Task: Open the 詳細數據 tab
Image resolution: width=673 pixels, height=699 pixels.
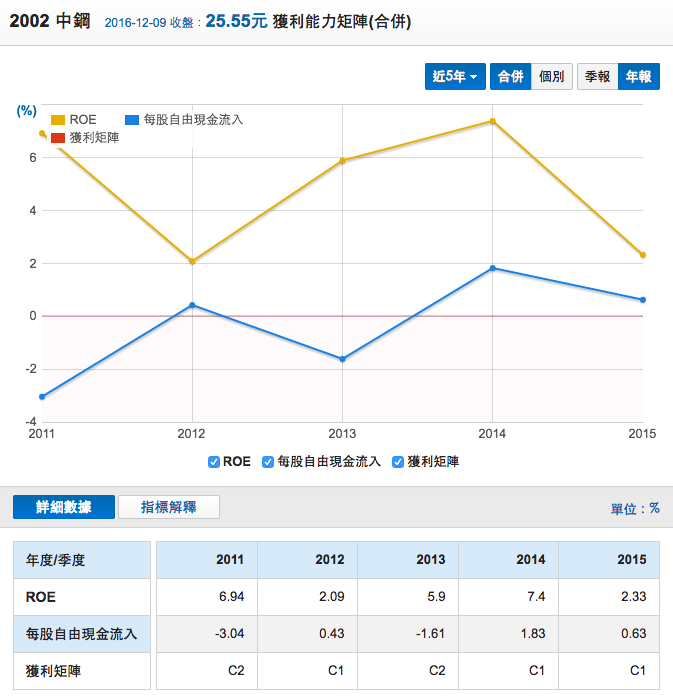Action: point(64,507)
